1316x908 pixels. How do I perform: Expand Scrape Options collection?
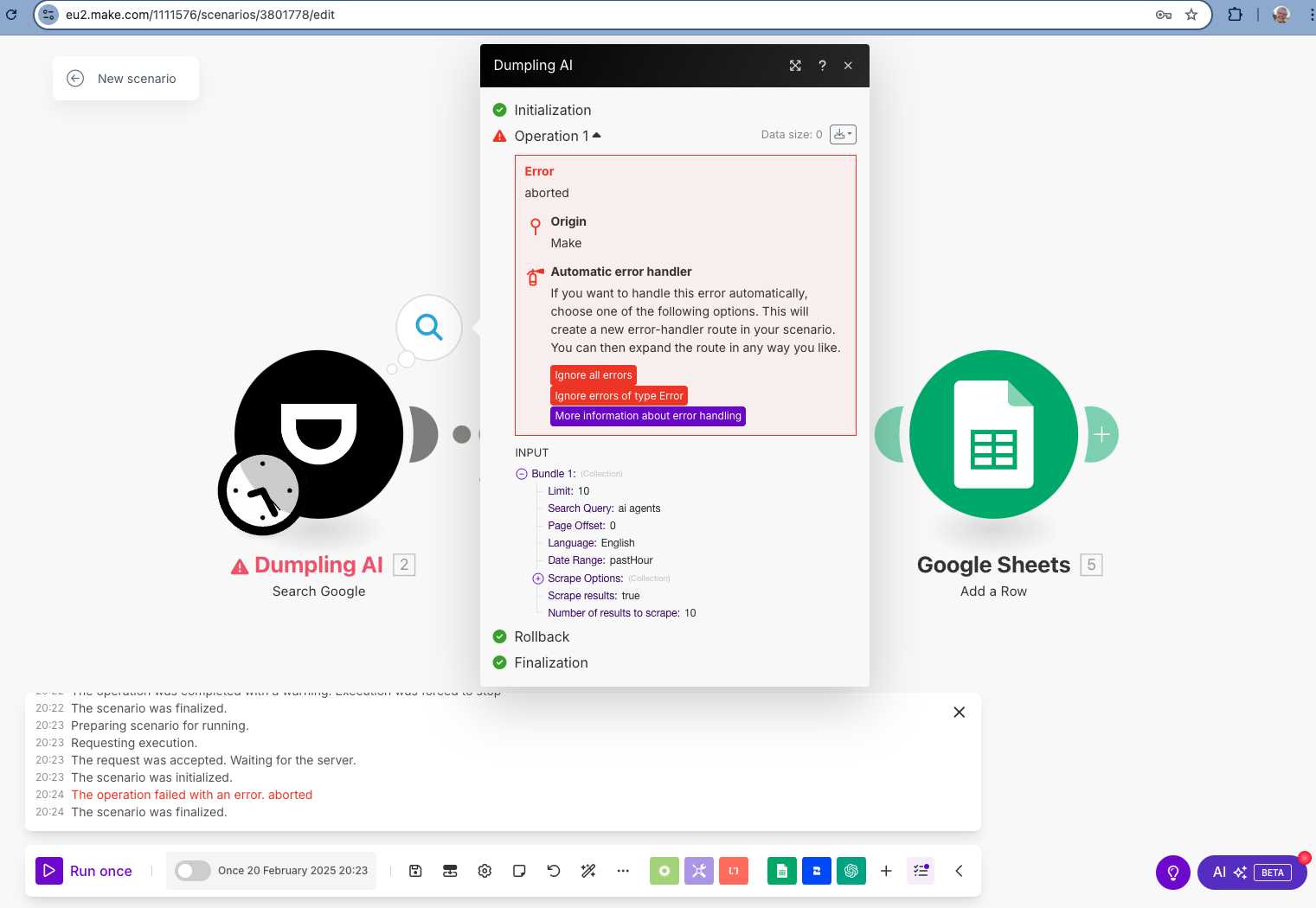pos(538,579)
